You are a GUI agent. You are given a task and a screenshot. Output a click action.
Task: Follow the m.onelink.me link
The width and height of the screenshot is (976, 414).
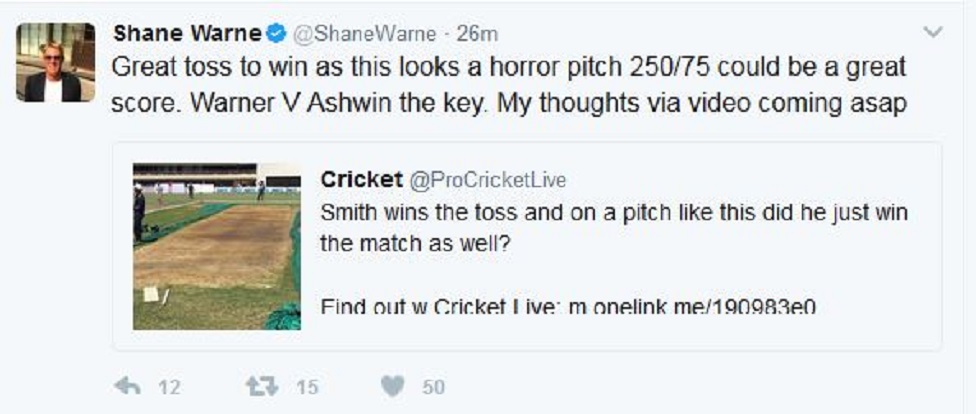click(x=692, y=308)
